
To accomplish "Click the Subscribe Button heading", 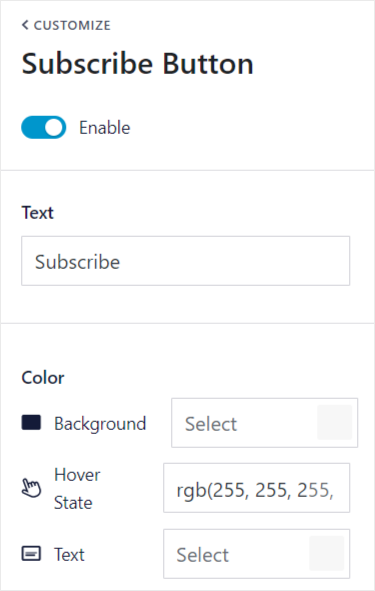I will point(138,64).
